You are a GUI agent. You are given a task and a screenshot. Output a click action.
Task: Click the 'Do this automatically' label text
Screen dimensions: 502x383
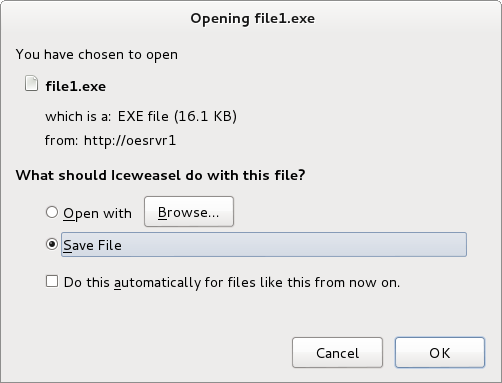tap(232, 283)
